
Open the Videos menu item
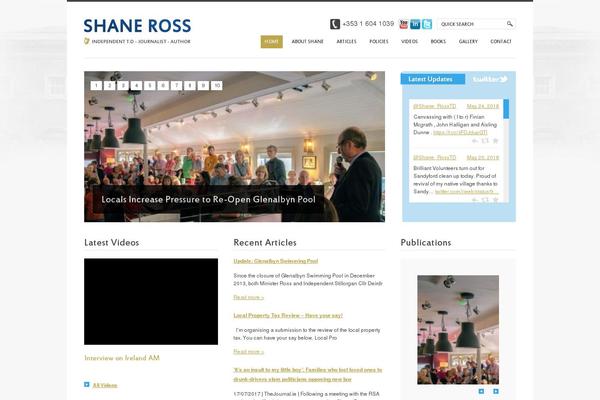coord(409,42)
